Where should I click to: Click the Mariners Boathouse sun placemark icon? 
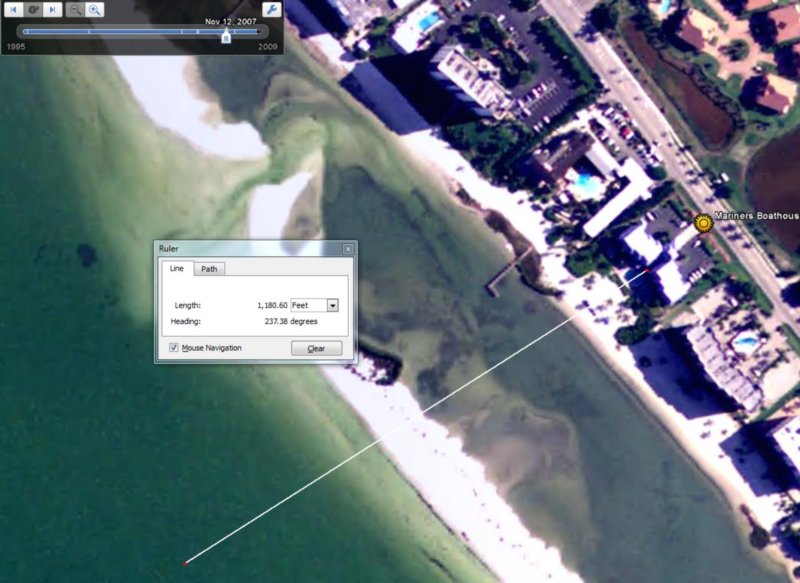(x=703, y=222)
